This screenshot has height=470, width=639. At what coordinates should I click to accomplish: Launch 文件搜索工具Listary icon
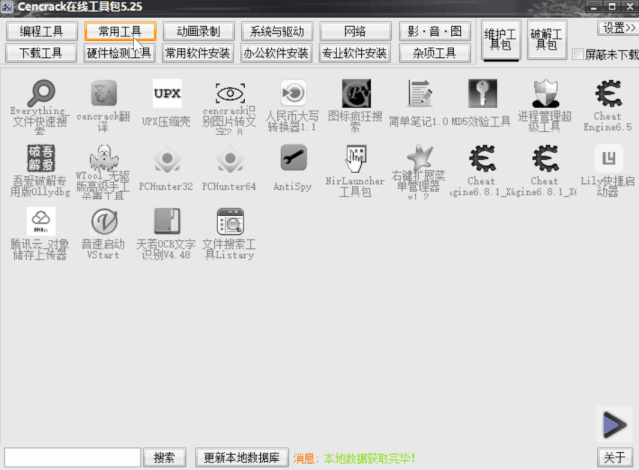tap(230, 221)
